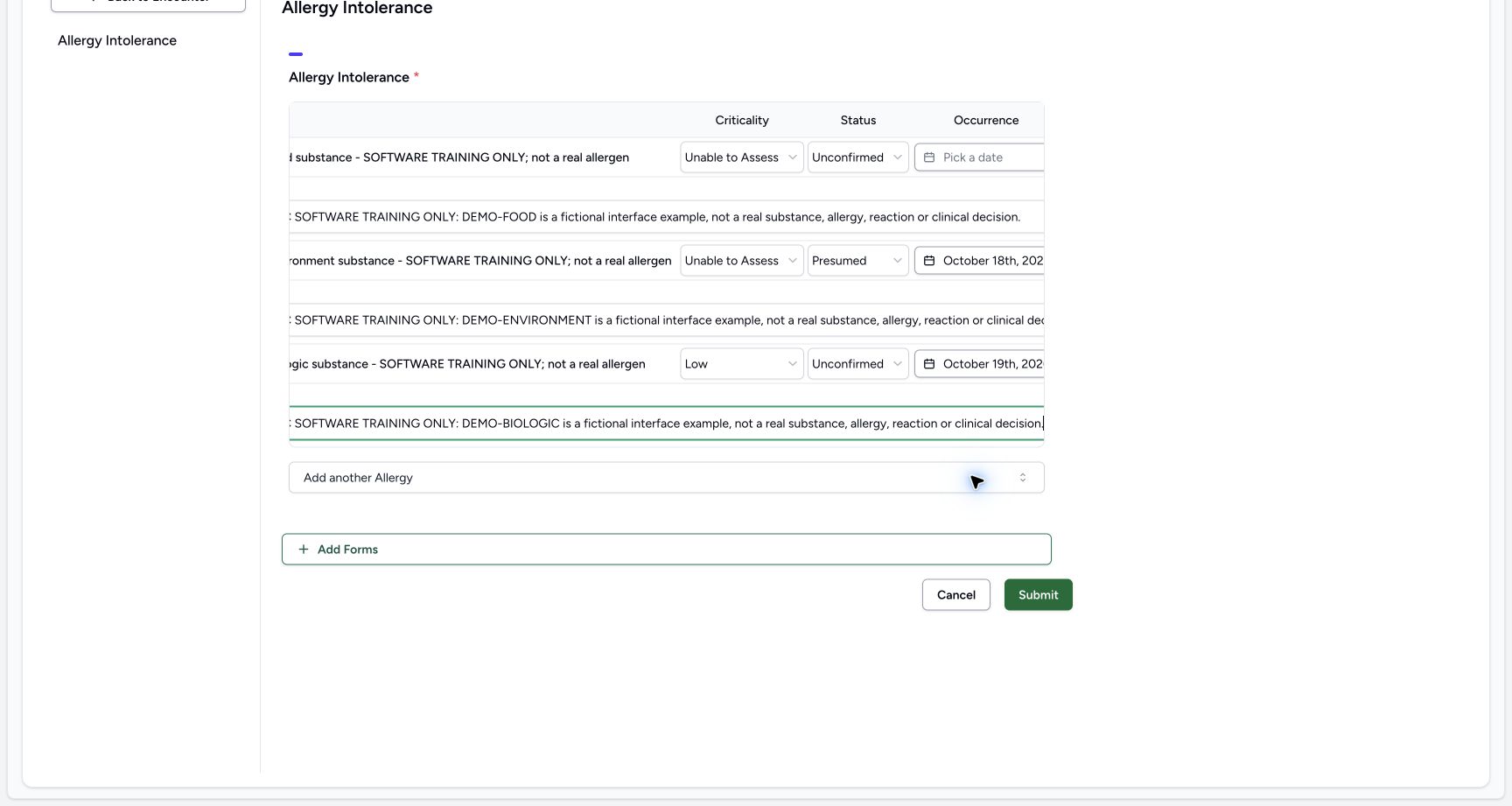The height and width of the screenshot is (806, 1512).
Task: Click the Criticality column header
Action: pyautogui.click(x=742, y=120)
